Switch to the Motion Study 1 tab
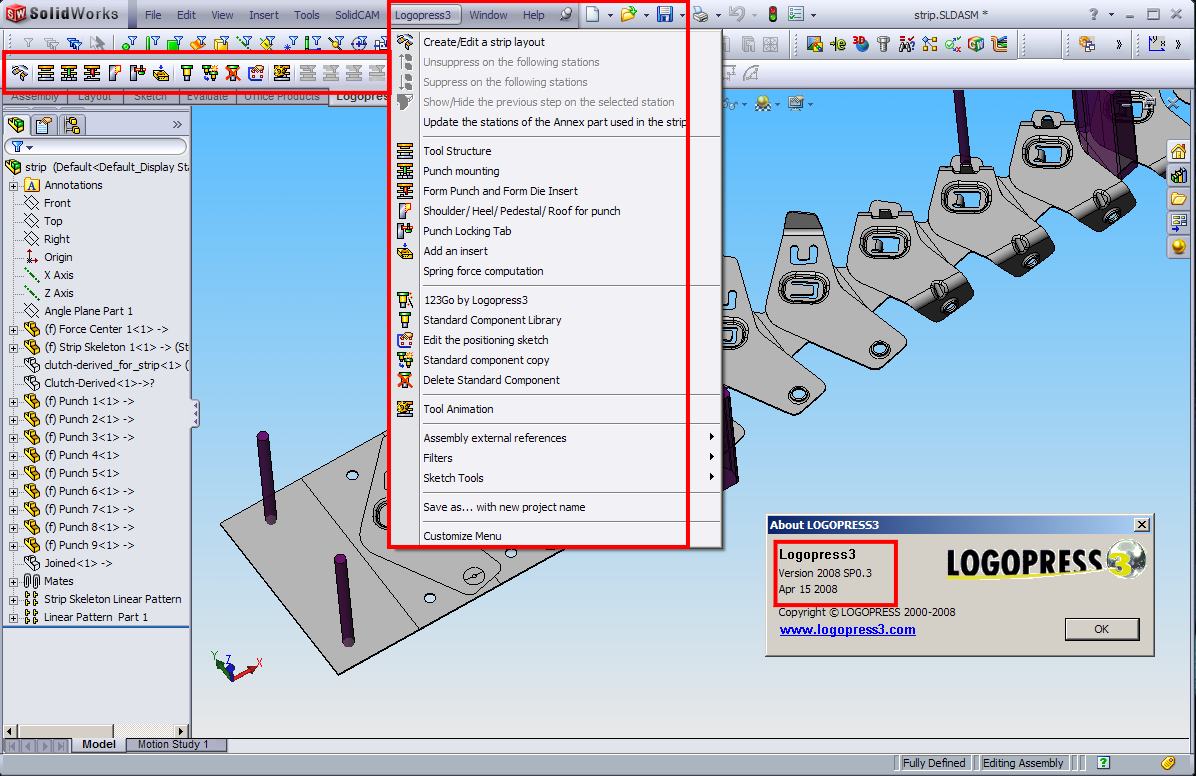 tap(173, 745)
